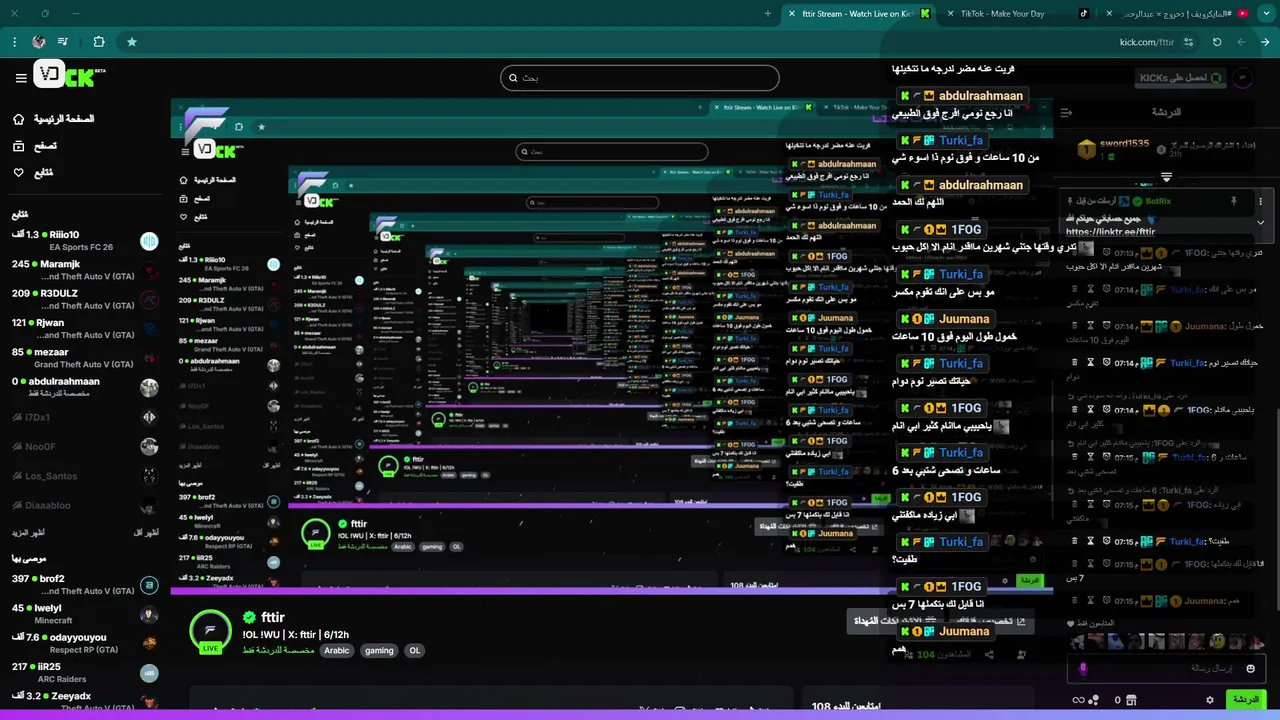Collapse show less (أظهر أقل) in following list
This screenshot has width=1280, height=720.
point(146,532)
